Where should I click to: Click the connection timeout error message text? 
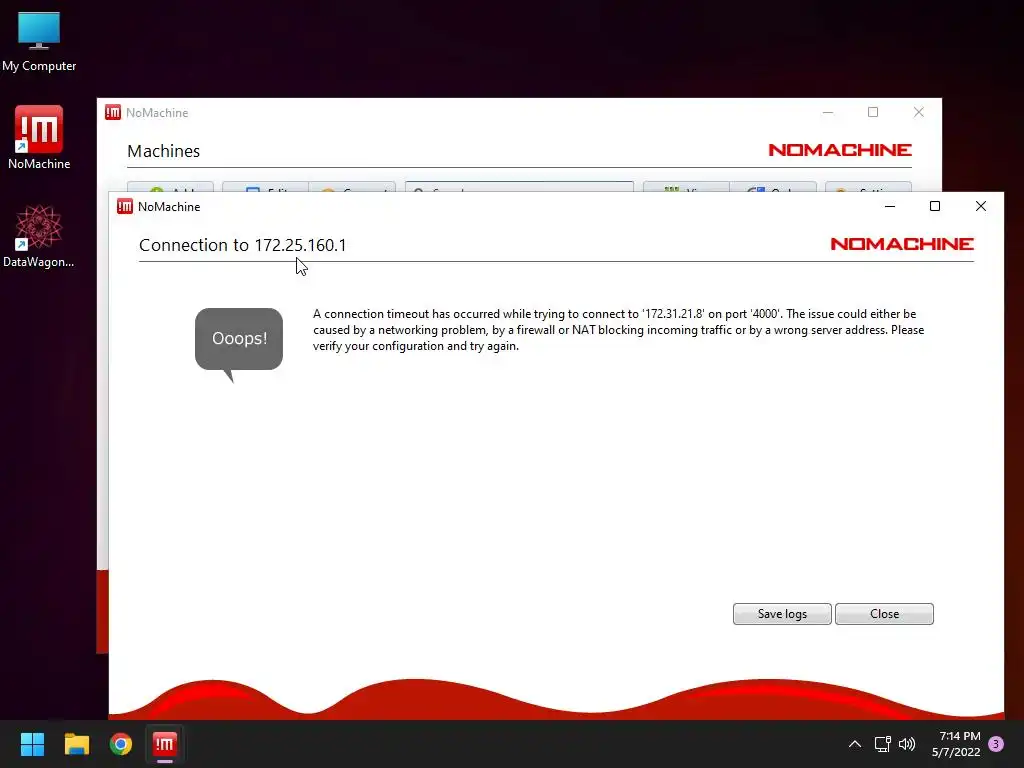coord(618,330)
